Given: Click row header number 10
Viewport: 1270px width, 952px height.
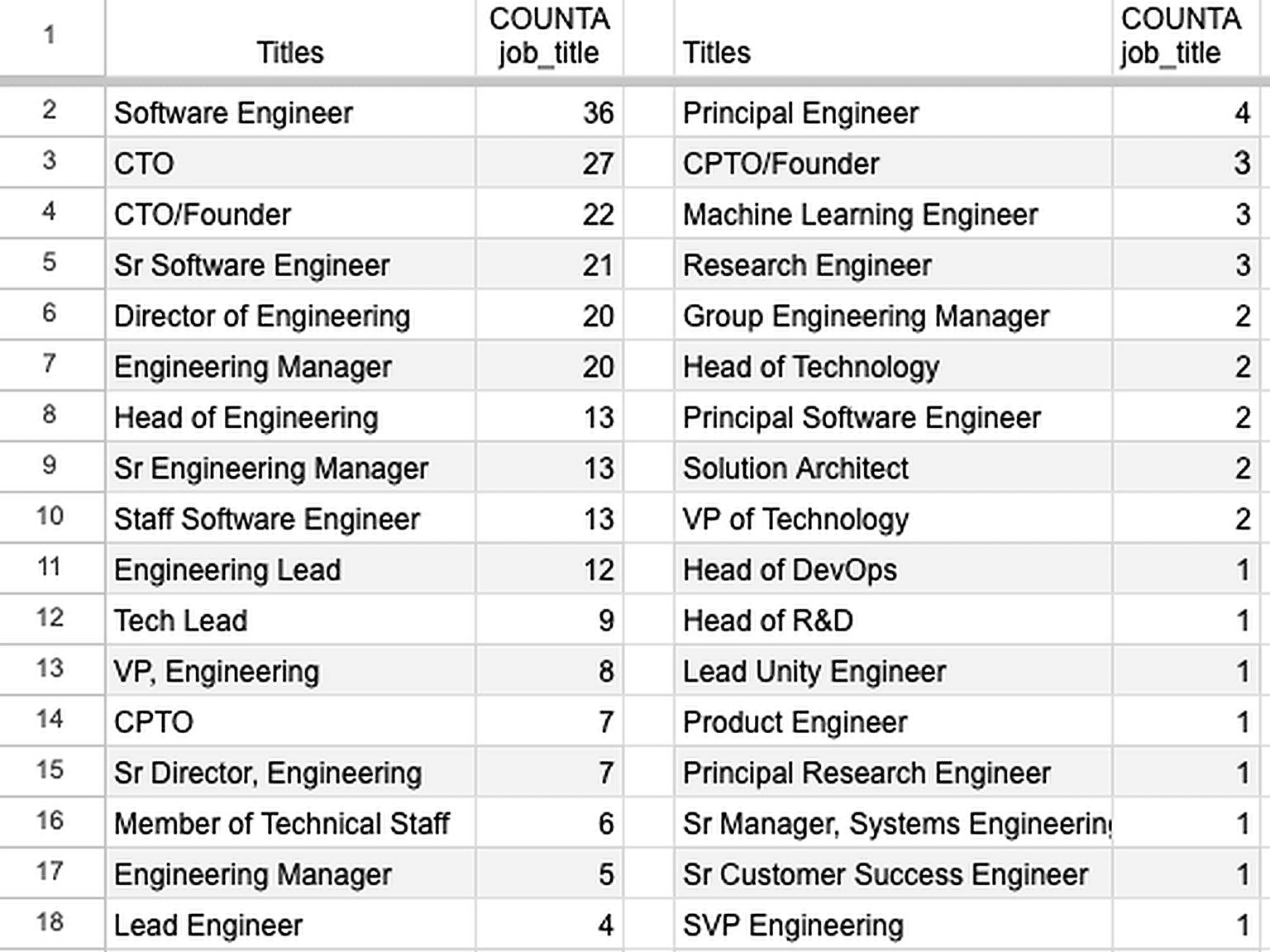Looking at the screenshot, I should tap(50, 516).
